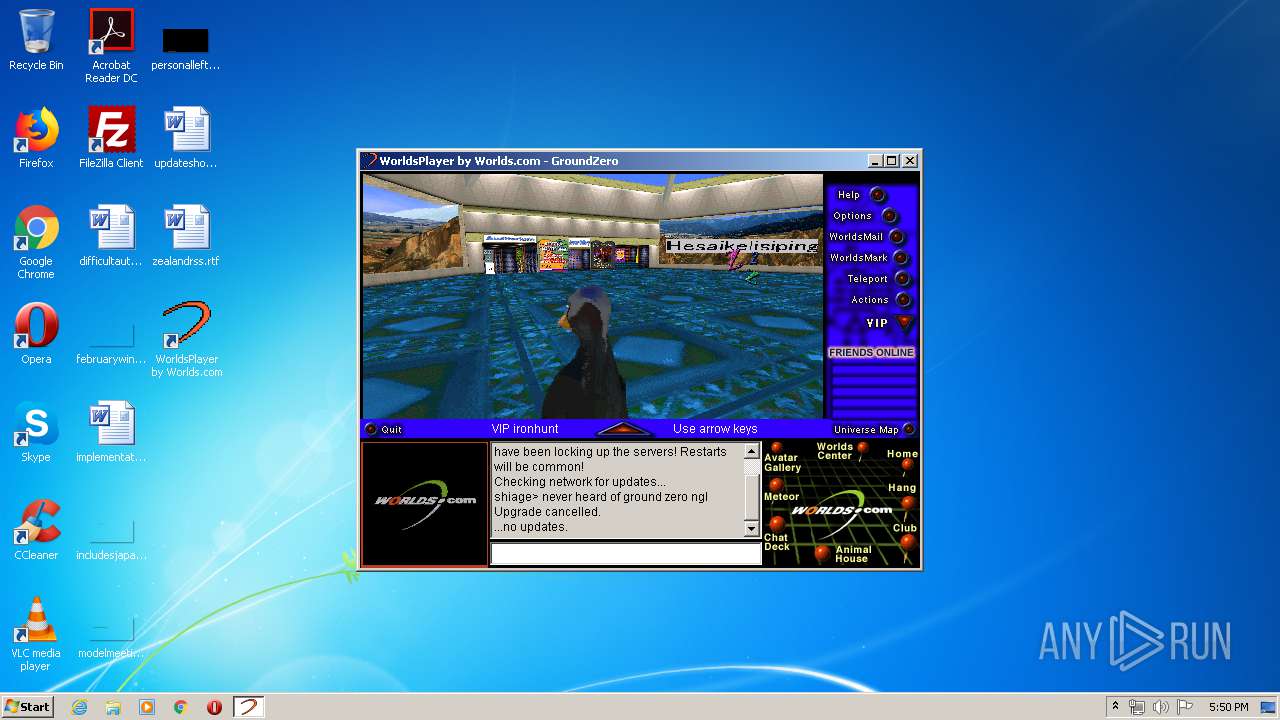Image resolution: width=1280 pixels, height=720 pixels.
Task: Click the chat message input field
Action: coord(626,554)
